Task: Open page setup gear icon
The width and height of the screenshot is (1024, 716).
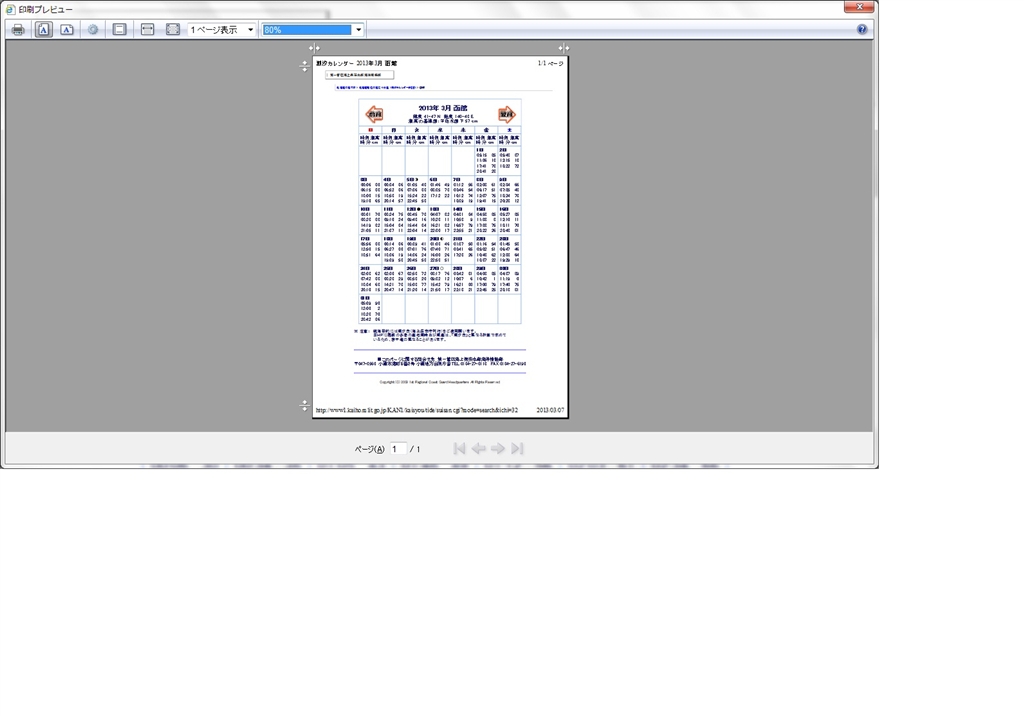Action: click(93, 30)
